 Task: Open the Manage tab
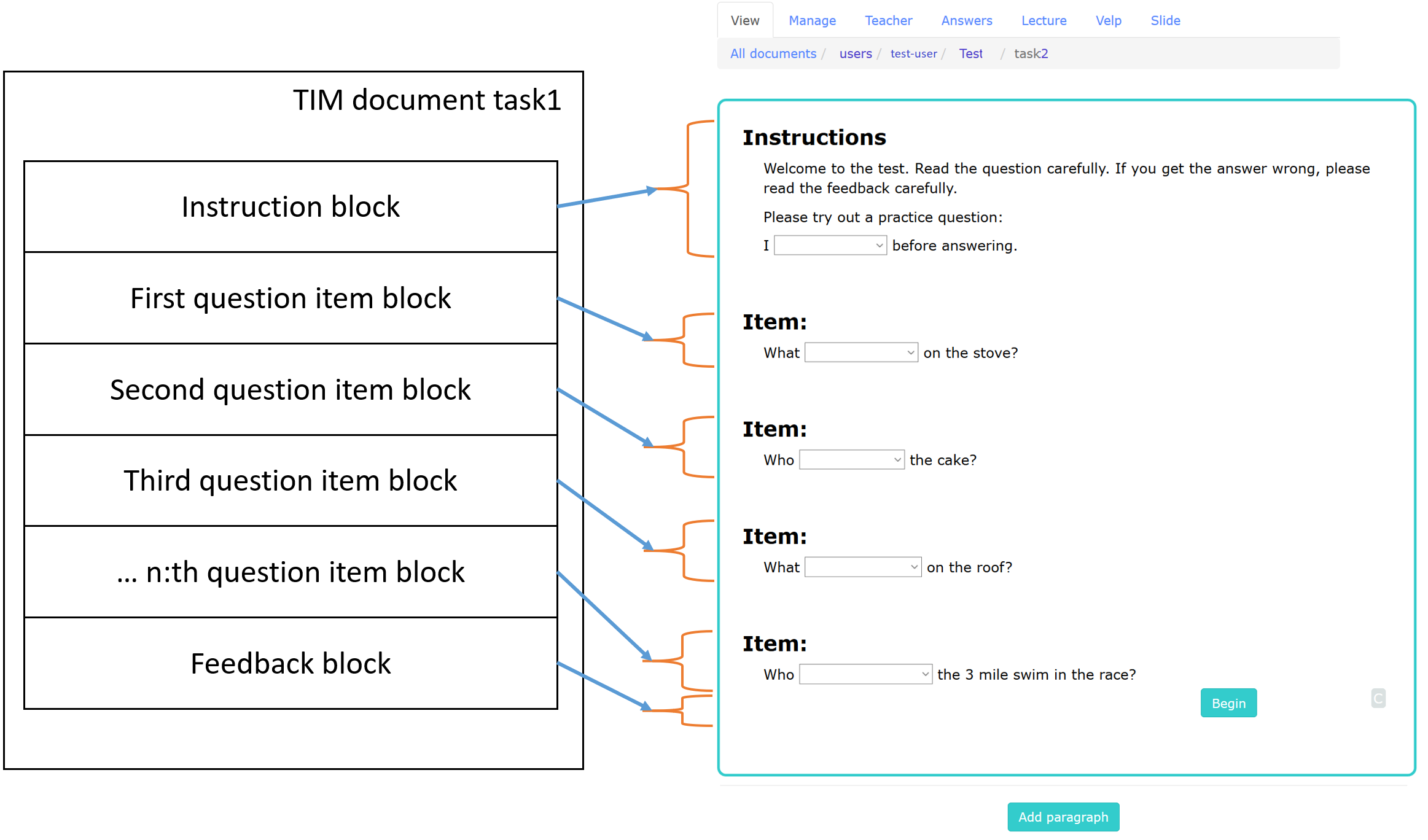812,20
